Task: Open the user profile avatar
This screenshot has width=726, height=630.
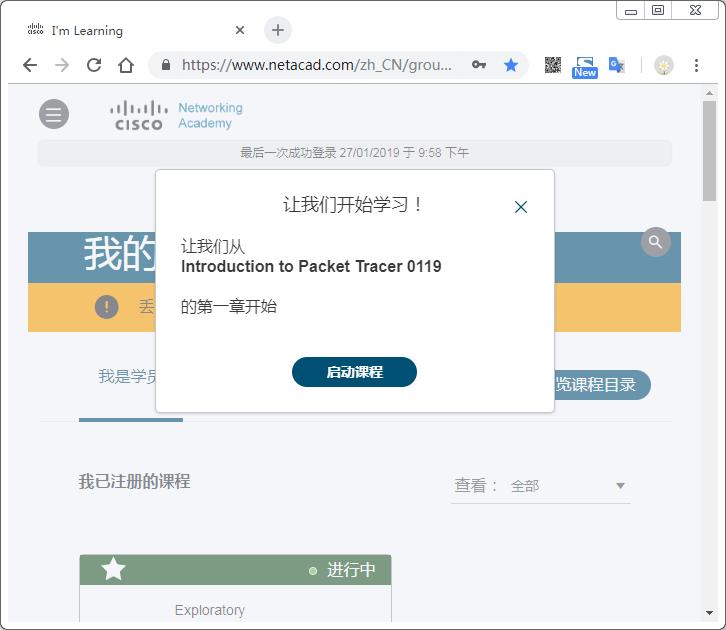Action: pos(663,65)
